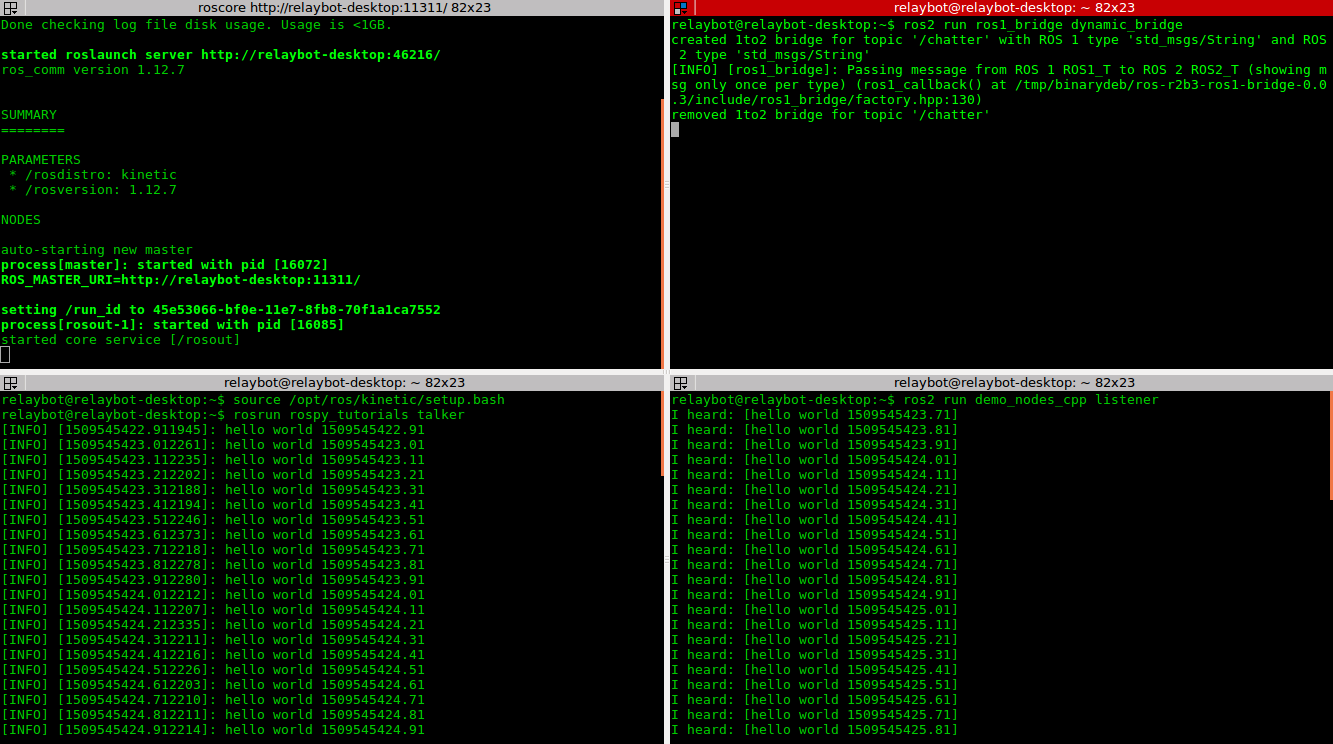The width and height of the screenshot is (1333, 744).
Task: Click 'I heard: [hello world 1509545424.91]'
Action: 815,595
